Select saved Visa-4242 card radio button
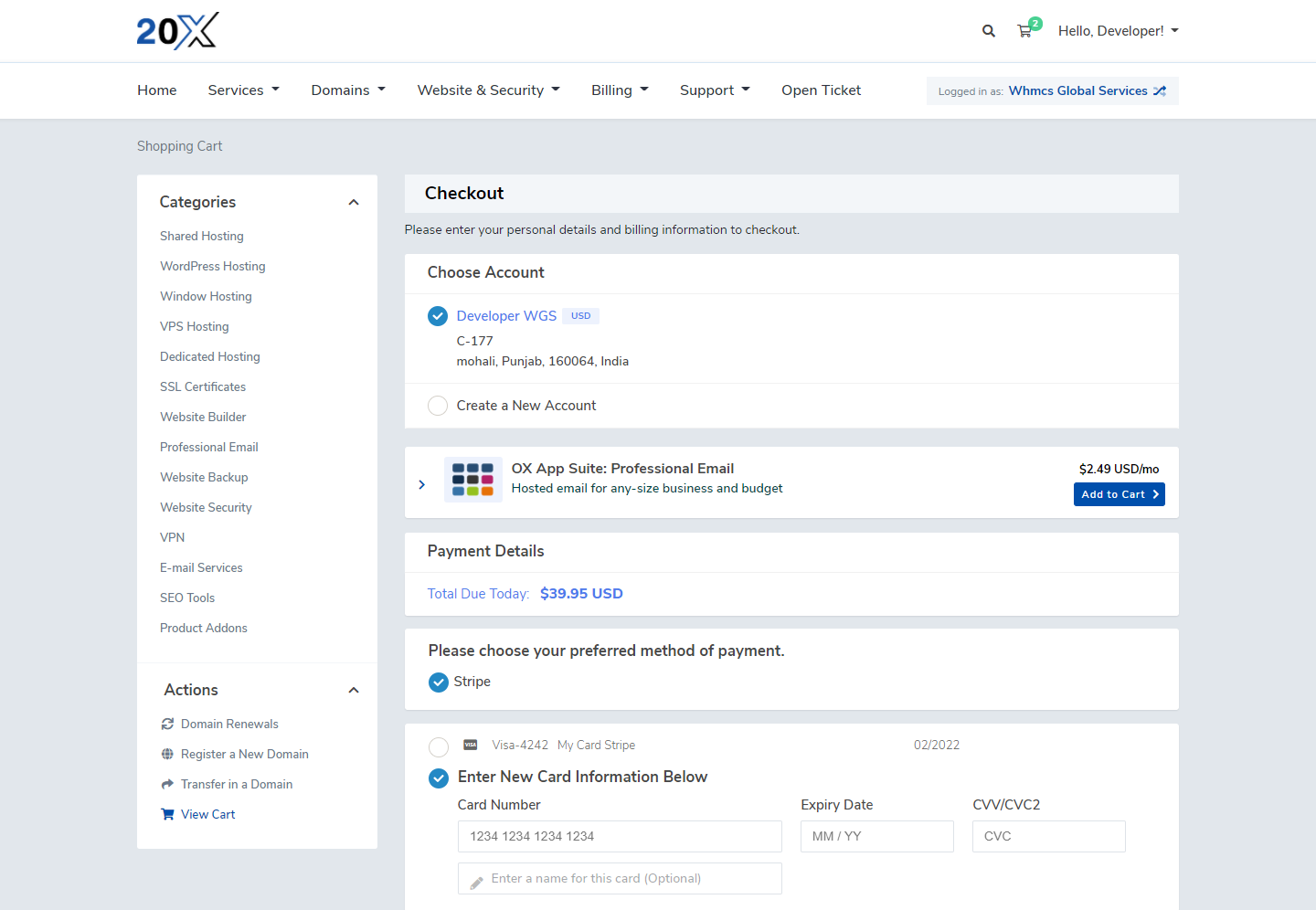Image resolution: width=1316 pixels, height=910 pixels. pyautogui.click(x=439, y=746)
